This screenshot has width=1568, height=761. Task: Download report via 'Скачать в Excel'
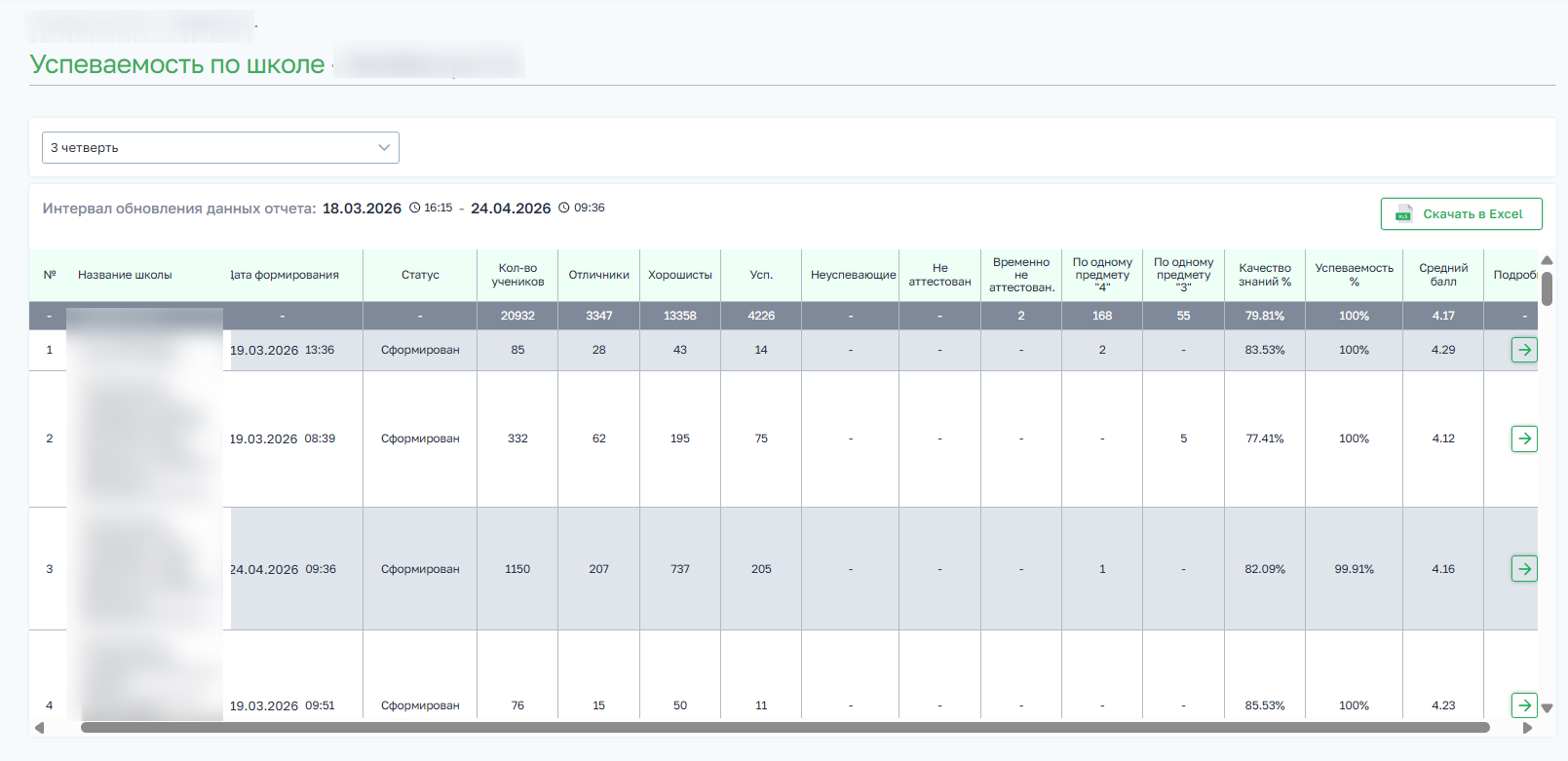click(x=1461, y=214)
